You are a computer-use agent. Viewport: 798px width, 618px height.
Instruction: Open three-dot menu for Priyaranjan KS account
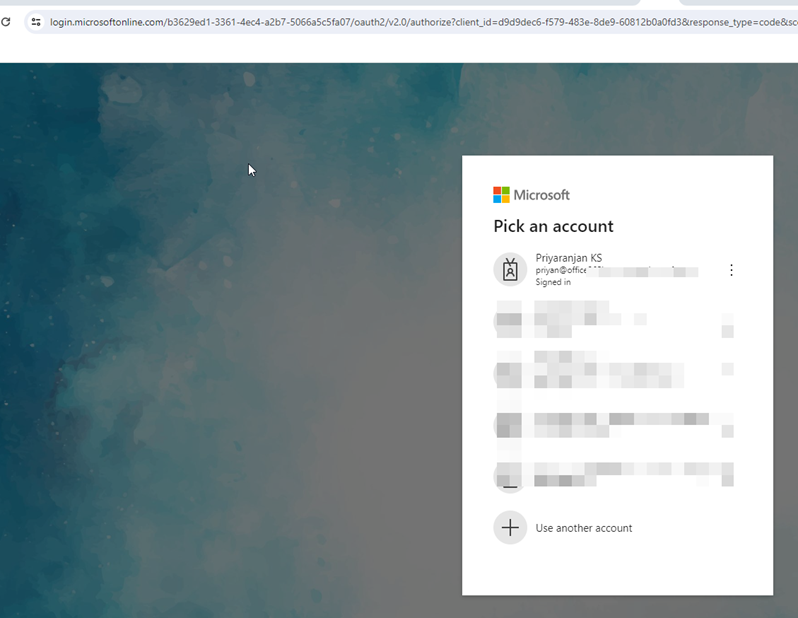[x=731, y=270]
